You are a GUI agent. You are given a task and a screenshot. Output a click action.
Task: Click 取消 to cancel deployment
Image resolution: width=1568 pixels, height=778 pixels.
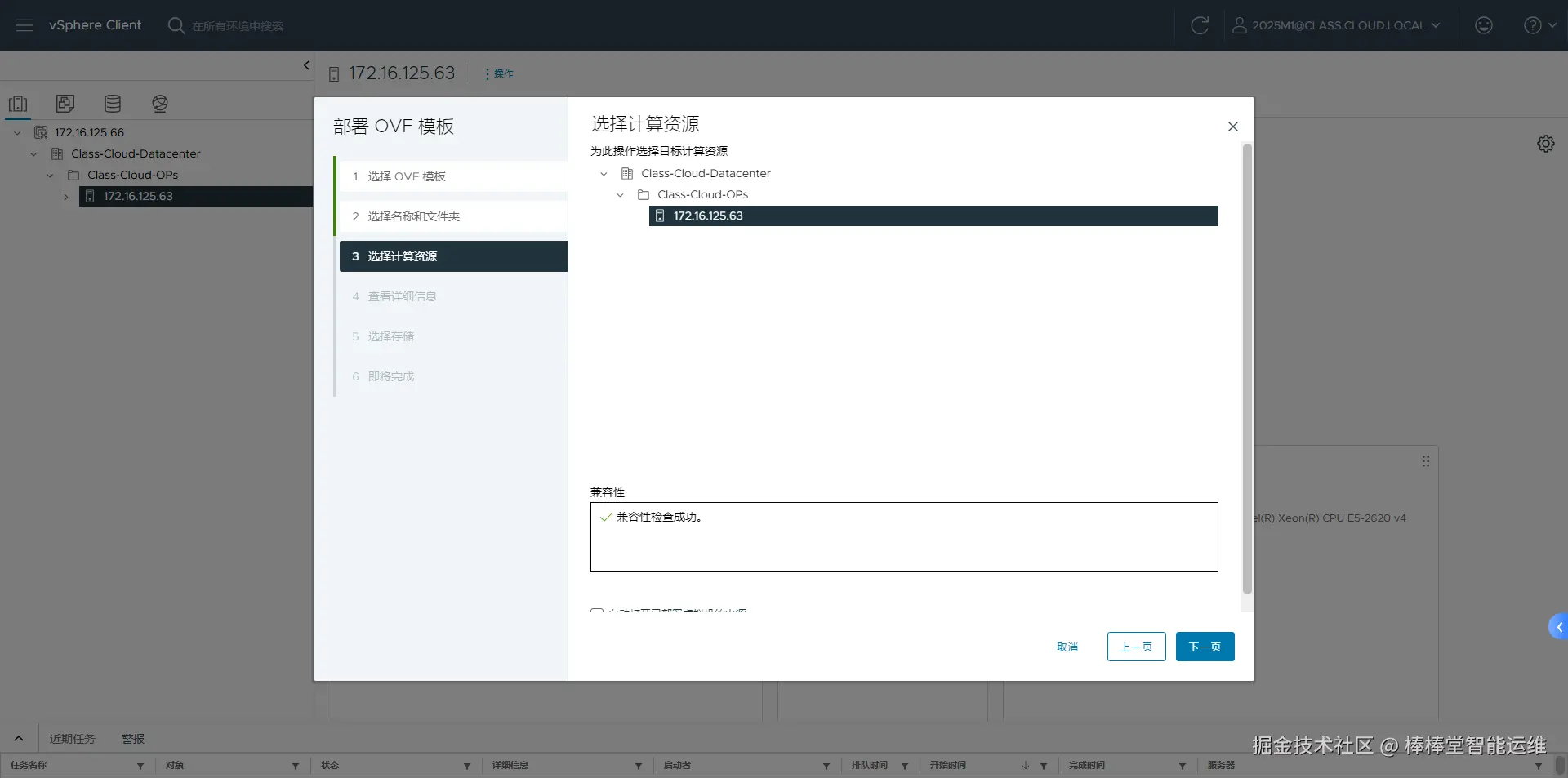1067,647
